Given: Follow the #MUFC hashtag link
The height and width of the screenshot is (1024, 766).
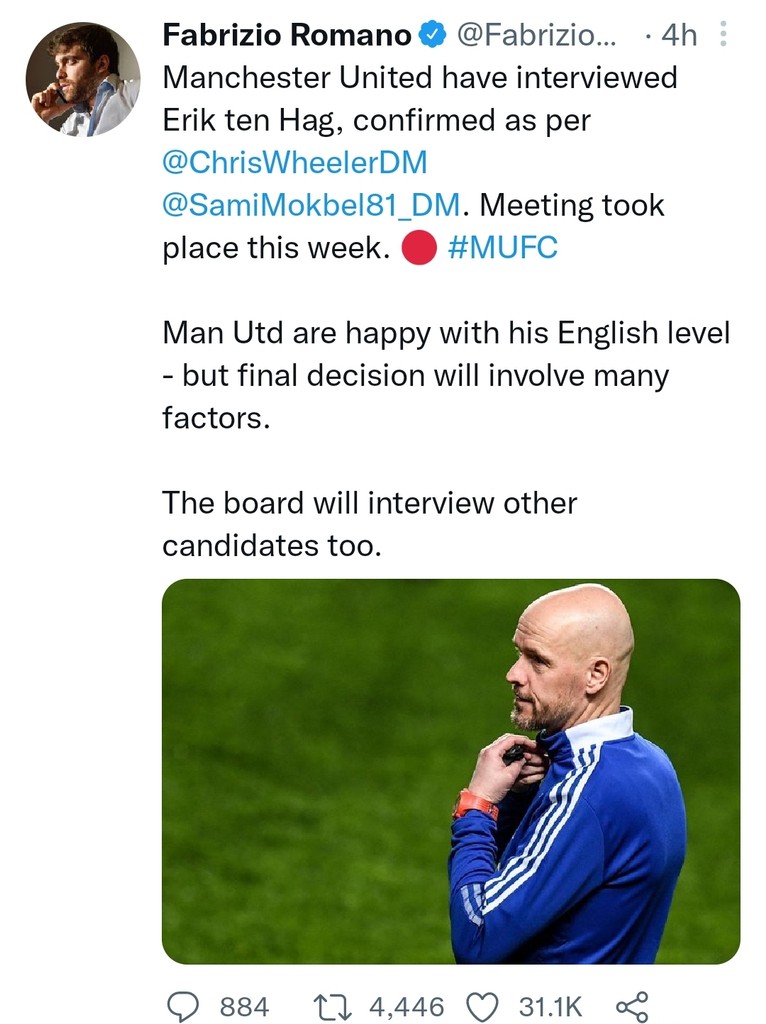Looking at the screenshot, I should coord(503,249).
